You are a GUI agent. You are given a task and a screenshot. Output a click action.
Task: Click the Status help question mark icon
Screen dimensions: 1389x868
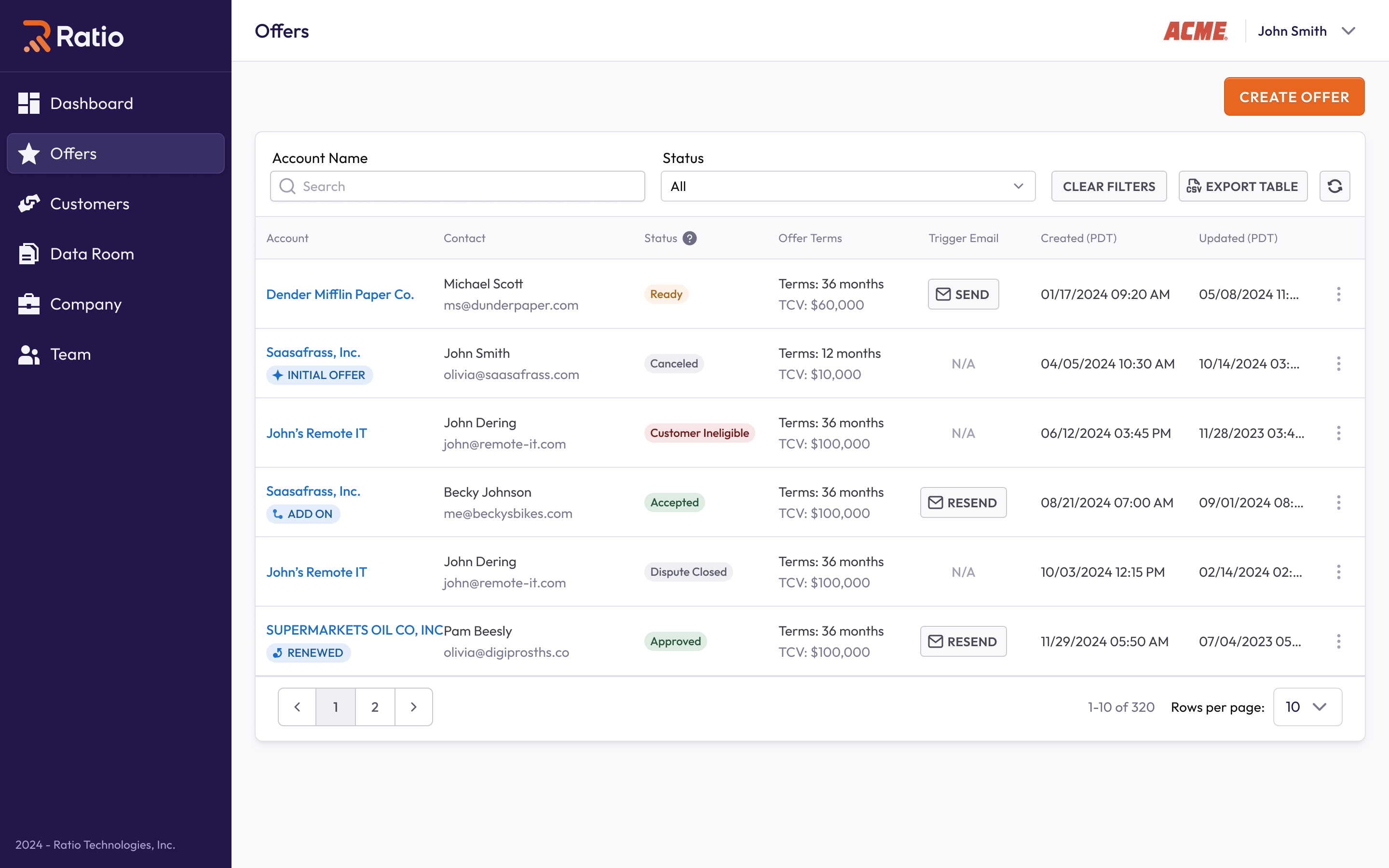[x=689, y=238]
